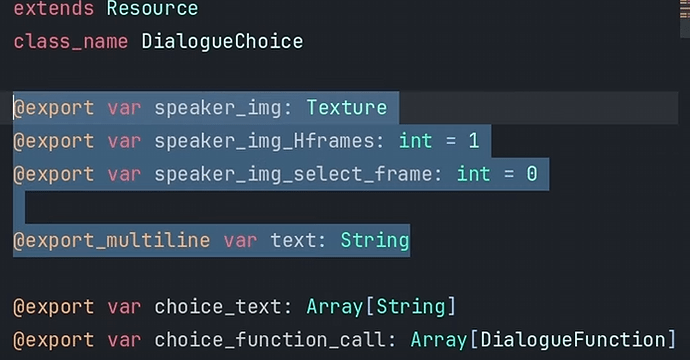Place cursor on the speaker_img variable

click(217, 108)
